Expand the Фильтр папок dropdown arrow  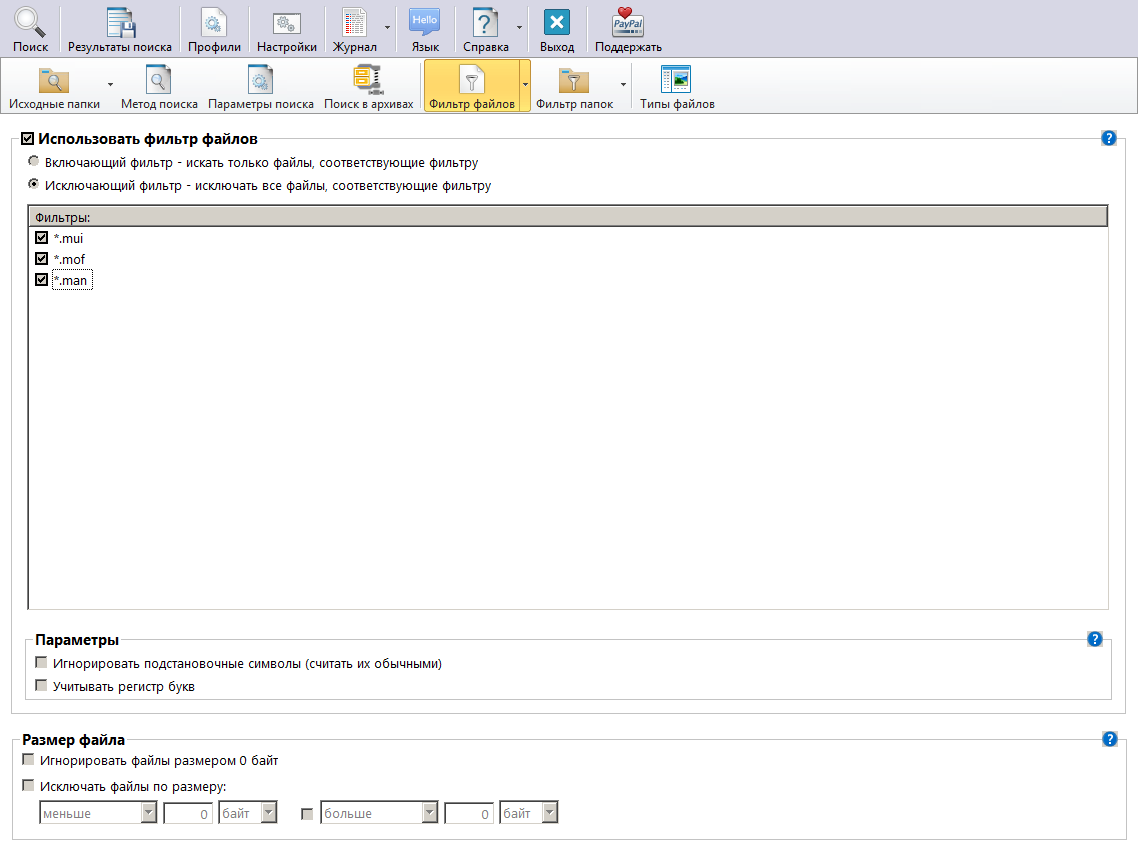623,85
